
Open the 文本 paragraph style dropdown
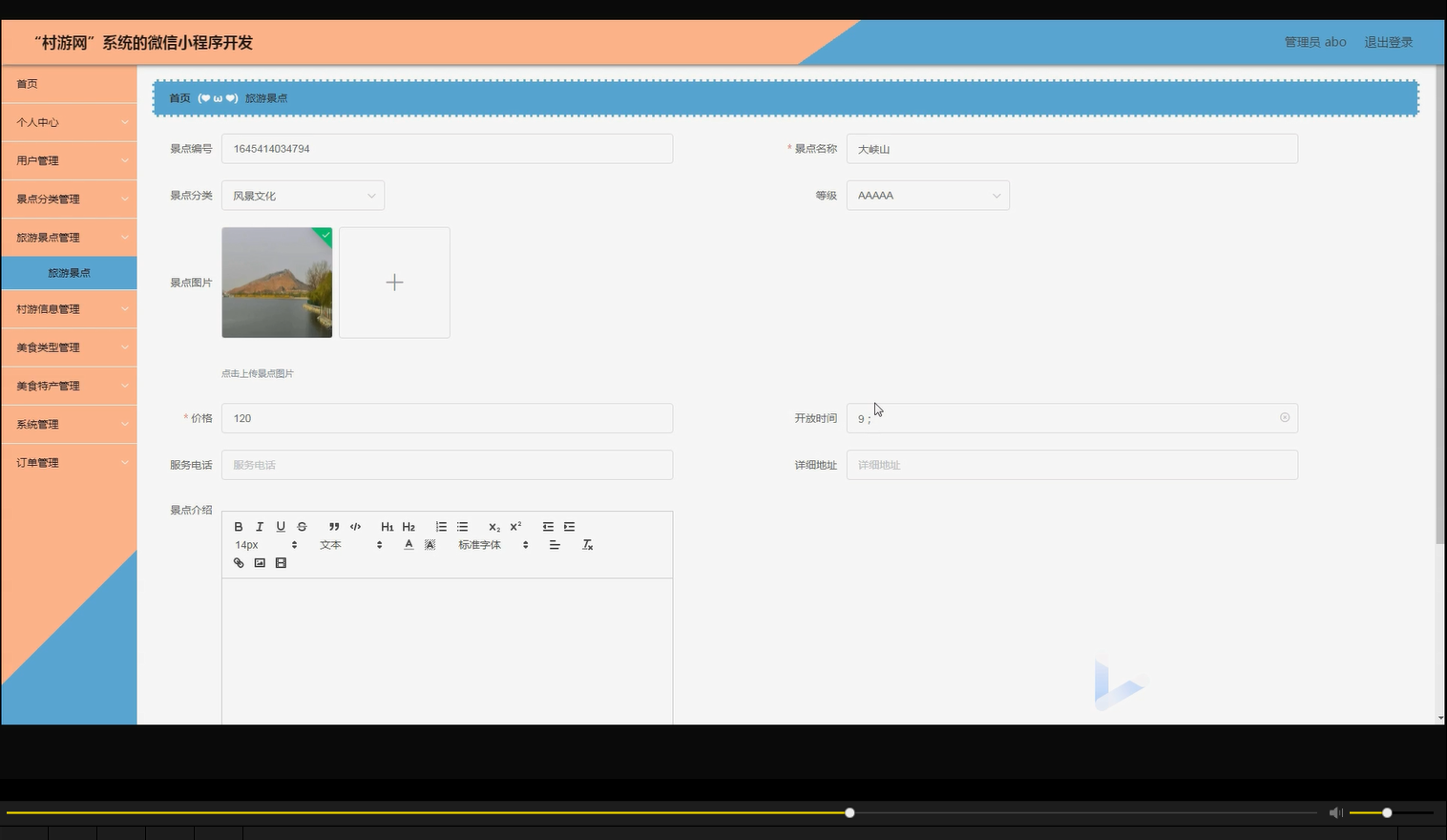(x=350, y=545)
